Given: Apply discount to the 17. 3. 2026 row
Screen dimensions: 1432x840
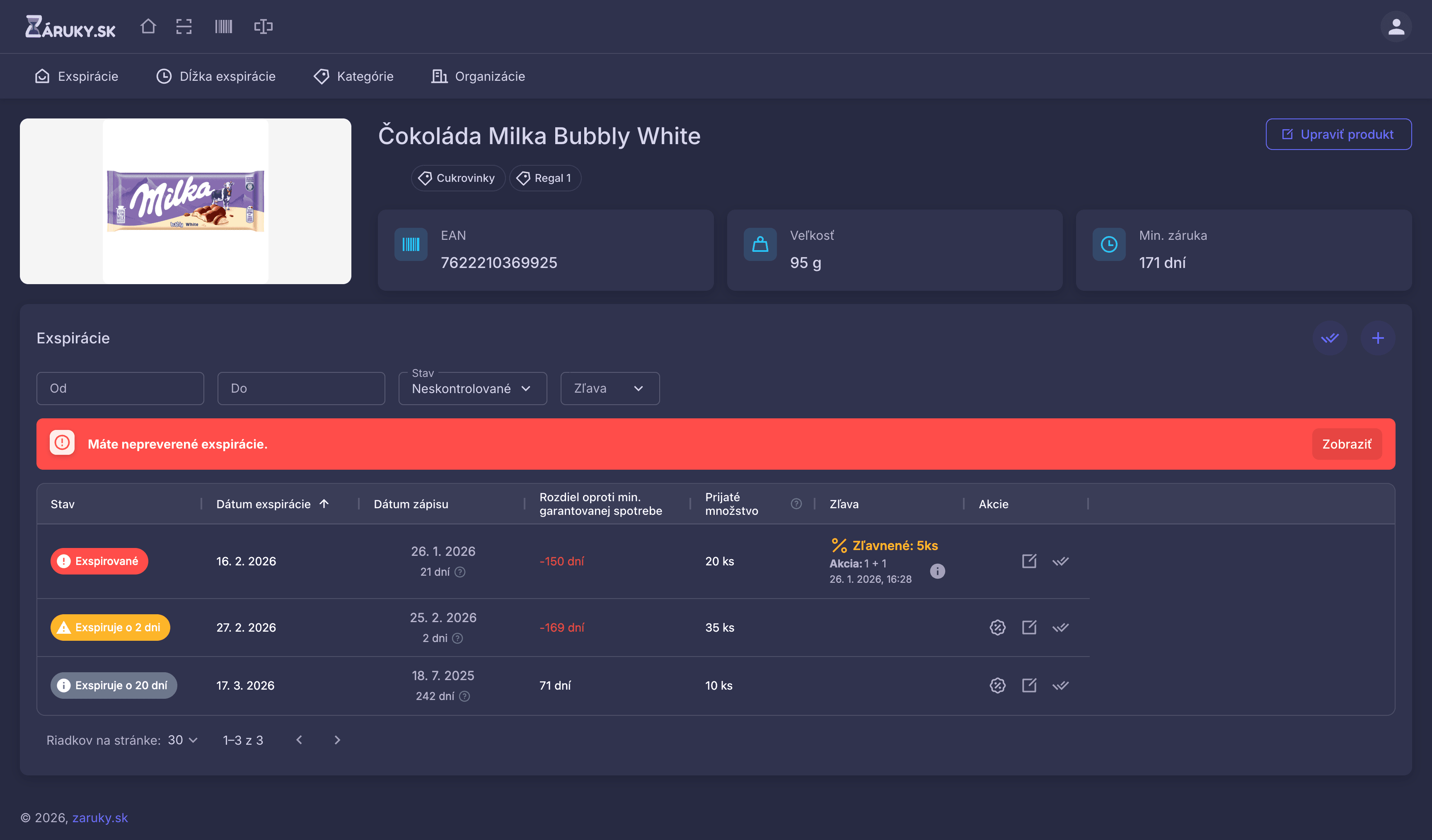Looking at the screenshot, I should coord(997,685).
